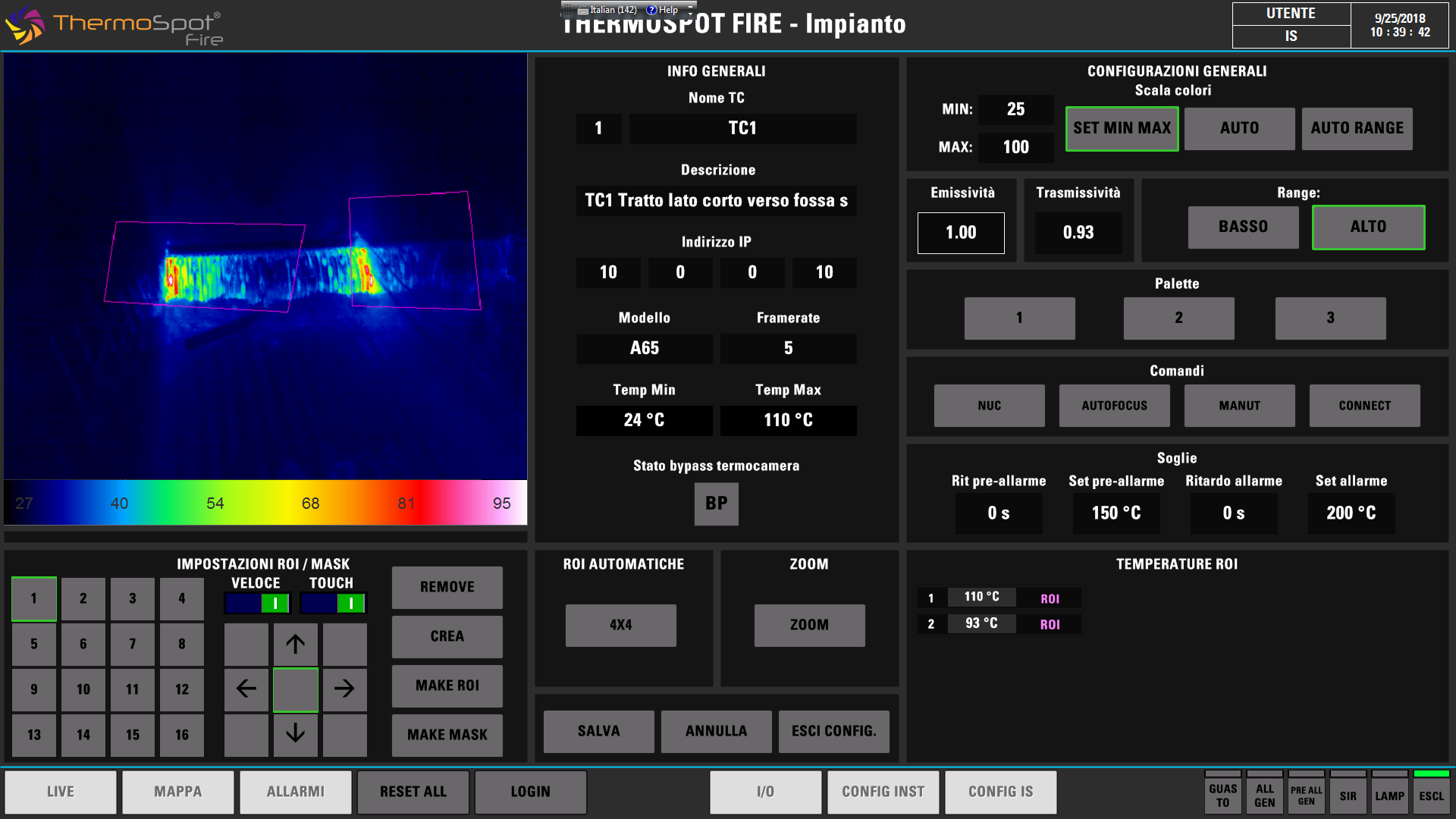Click the 4X4 automatic ROI button
The image size is (1456, 819).
pos(620,625)
